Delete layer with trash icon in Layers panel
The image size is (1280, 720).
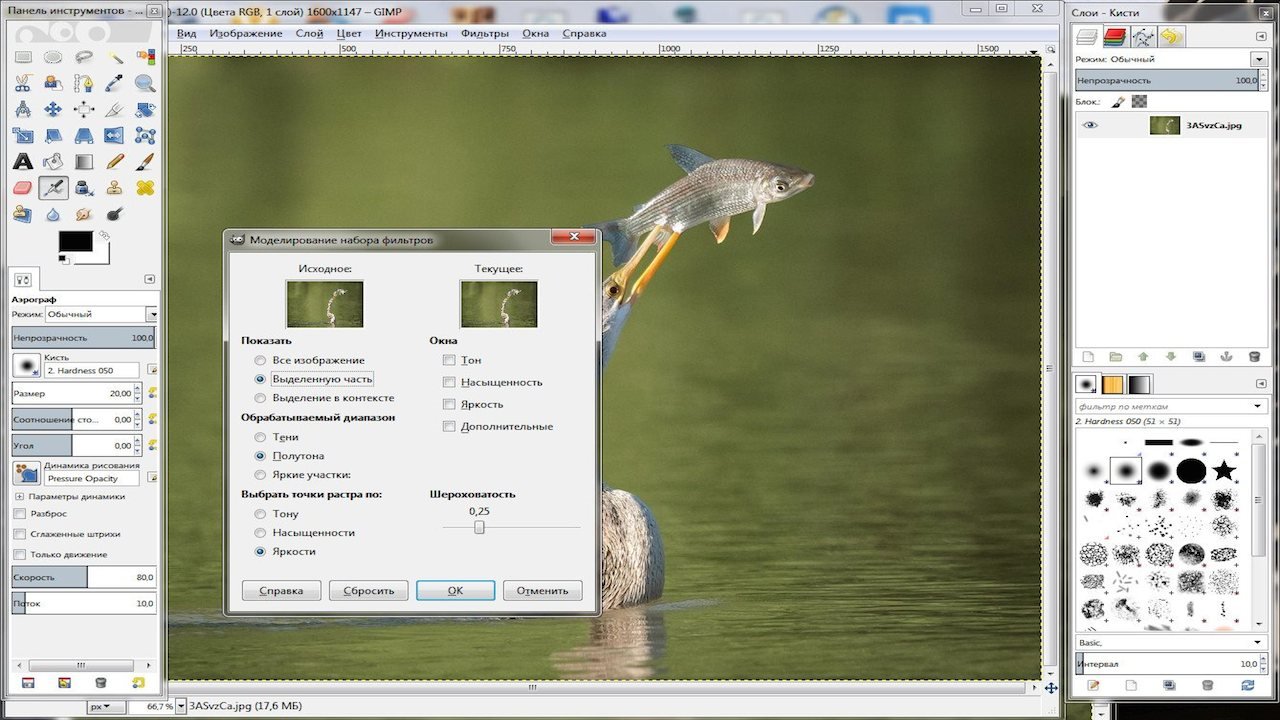click(1254, 356)
